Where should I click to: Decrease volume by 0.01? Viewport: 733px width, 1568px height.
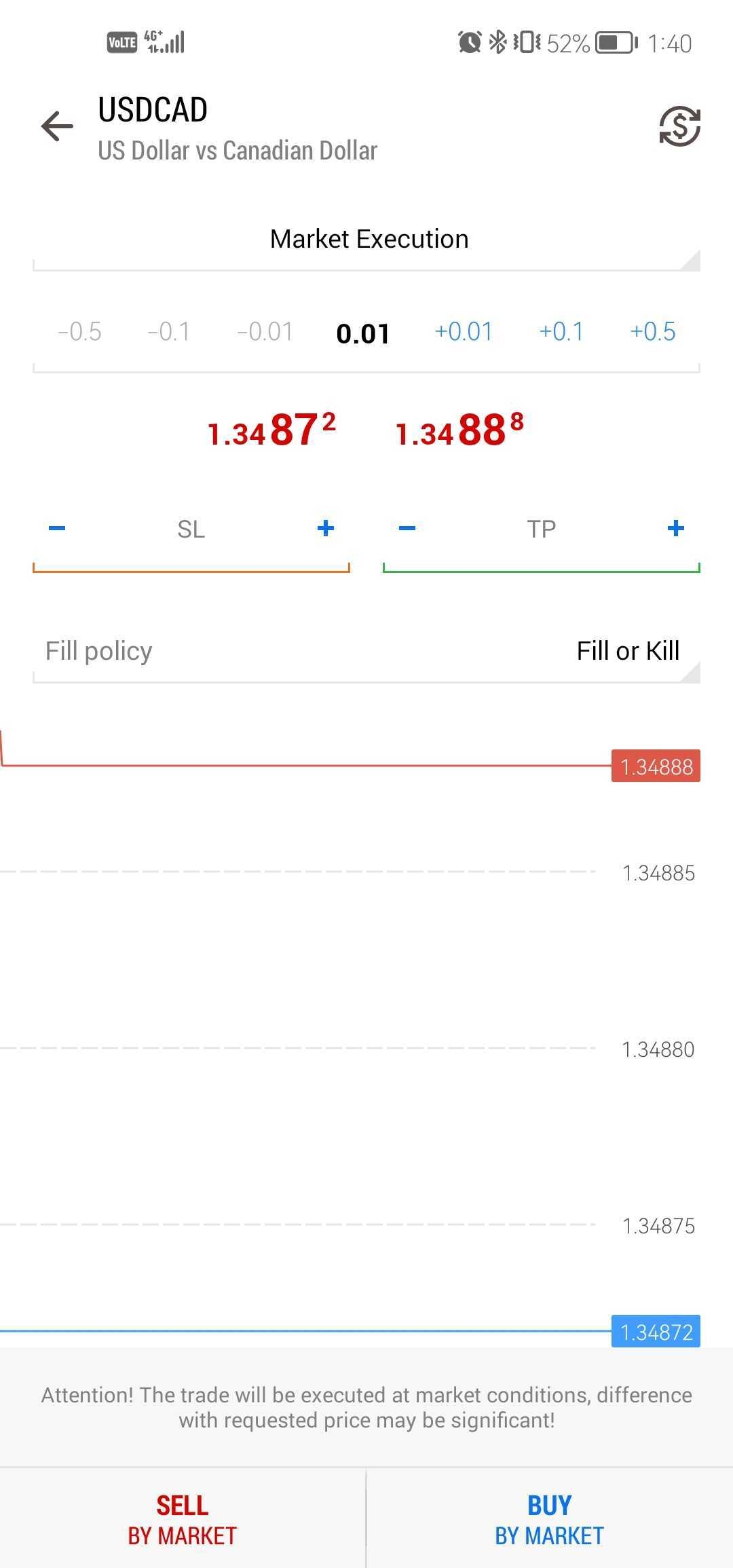(265, 332)
